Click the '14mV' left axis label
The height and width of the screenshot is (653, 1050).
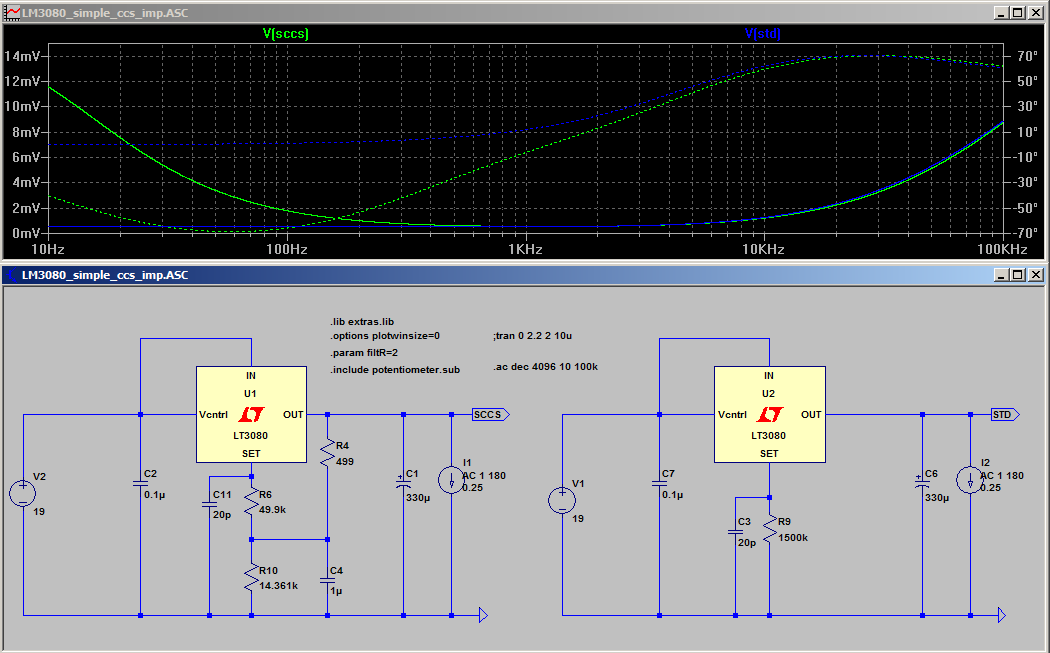point(22,56)
